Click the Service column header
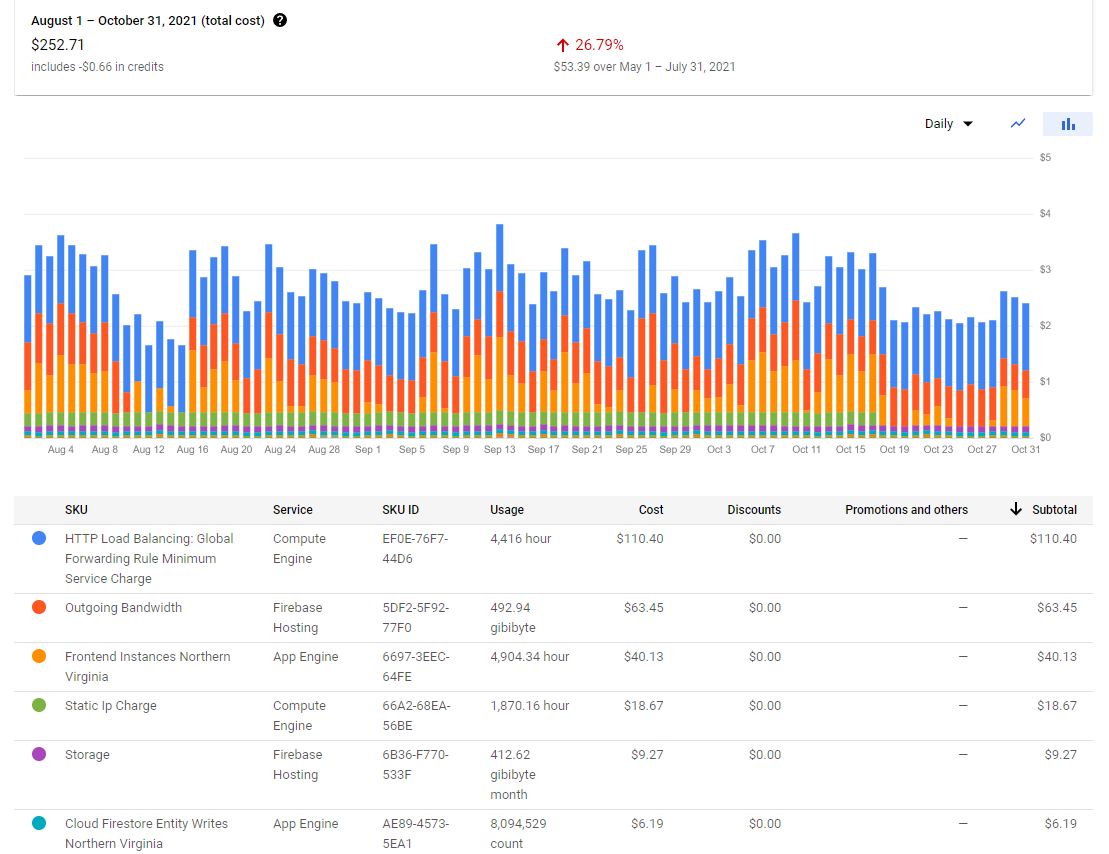Screen dimensions: 1109x854 293,510
